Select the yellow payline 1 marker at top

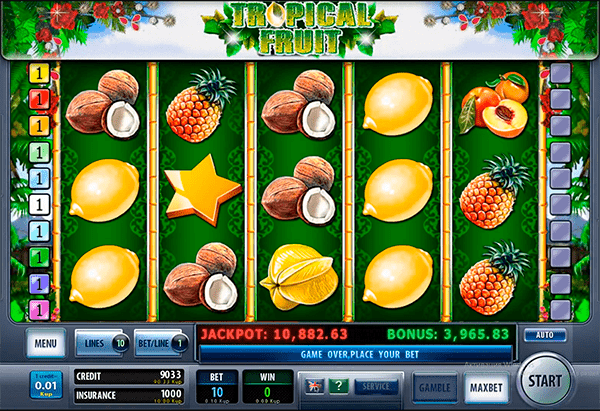[39, 73]
